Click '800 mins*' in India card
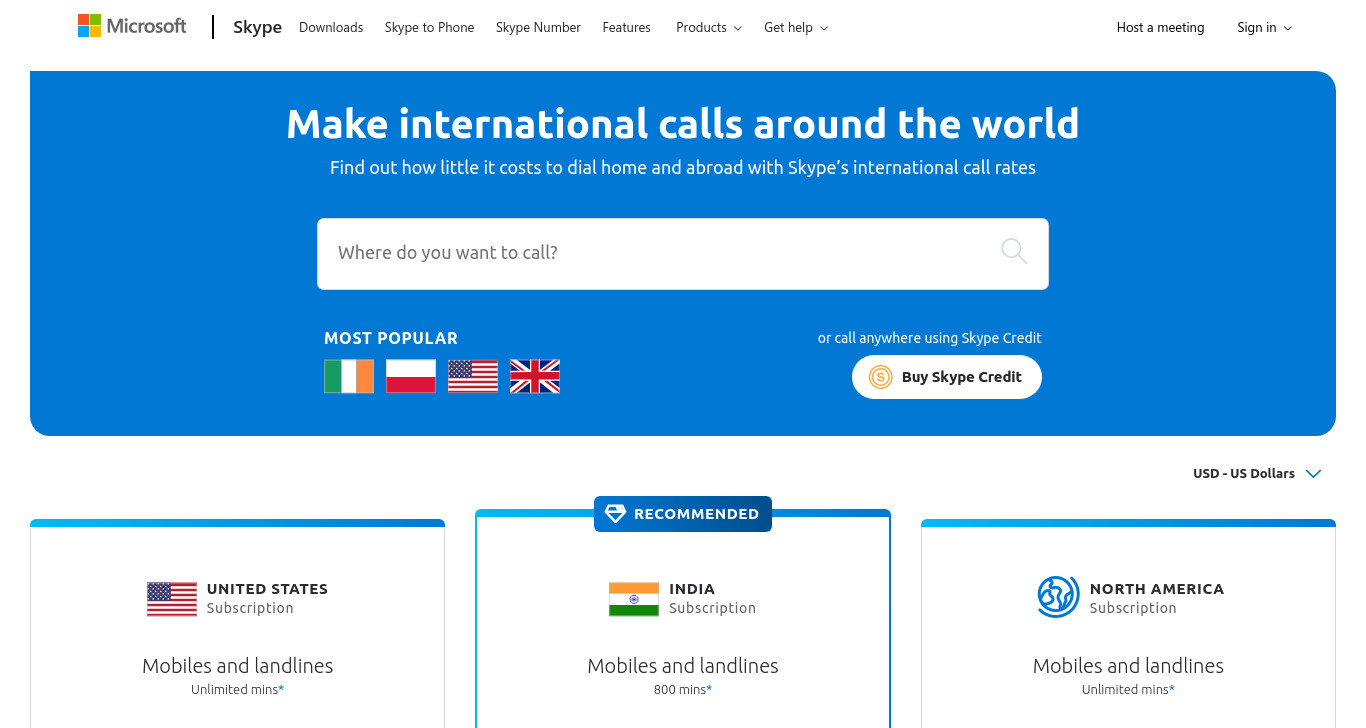 (683, 690)
